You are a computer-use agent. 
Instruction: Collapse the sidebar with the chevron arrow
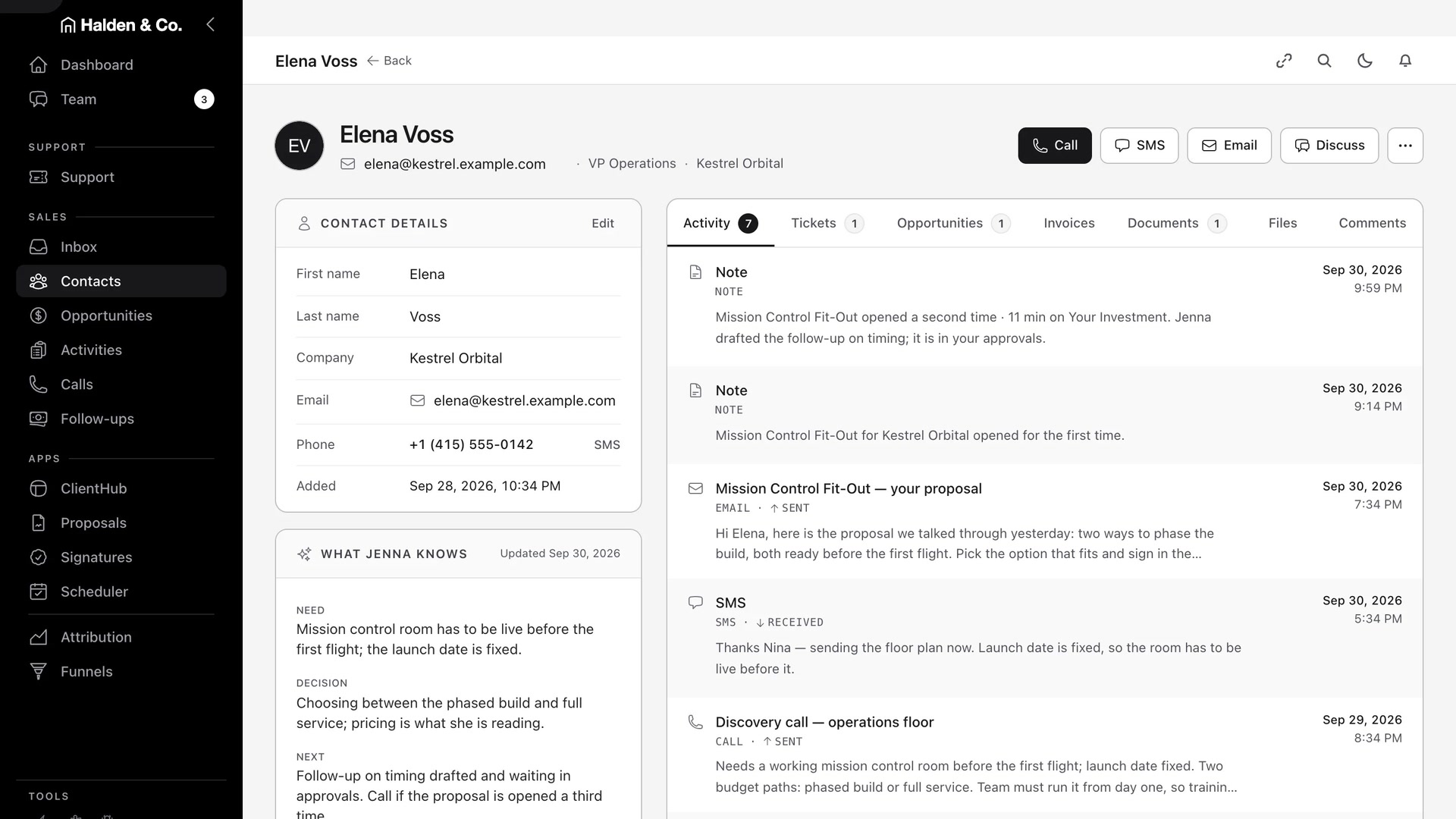[x=210, y=25]
